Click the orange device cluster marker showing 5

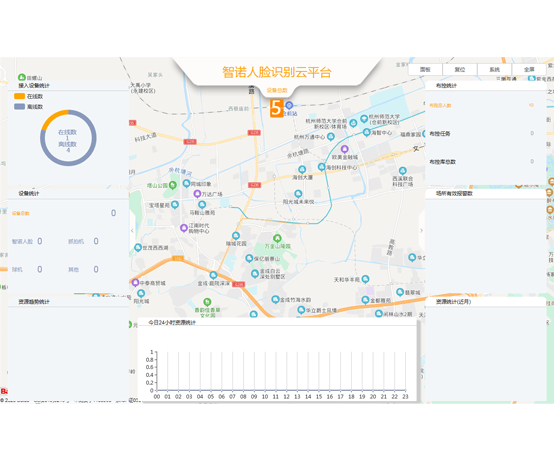[277, 108]
